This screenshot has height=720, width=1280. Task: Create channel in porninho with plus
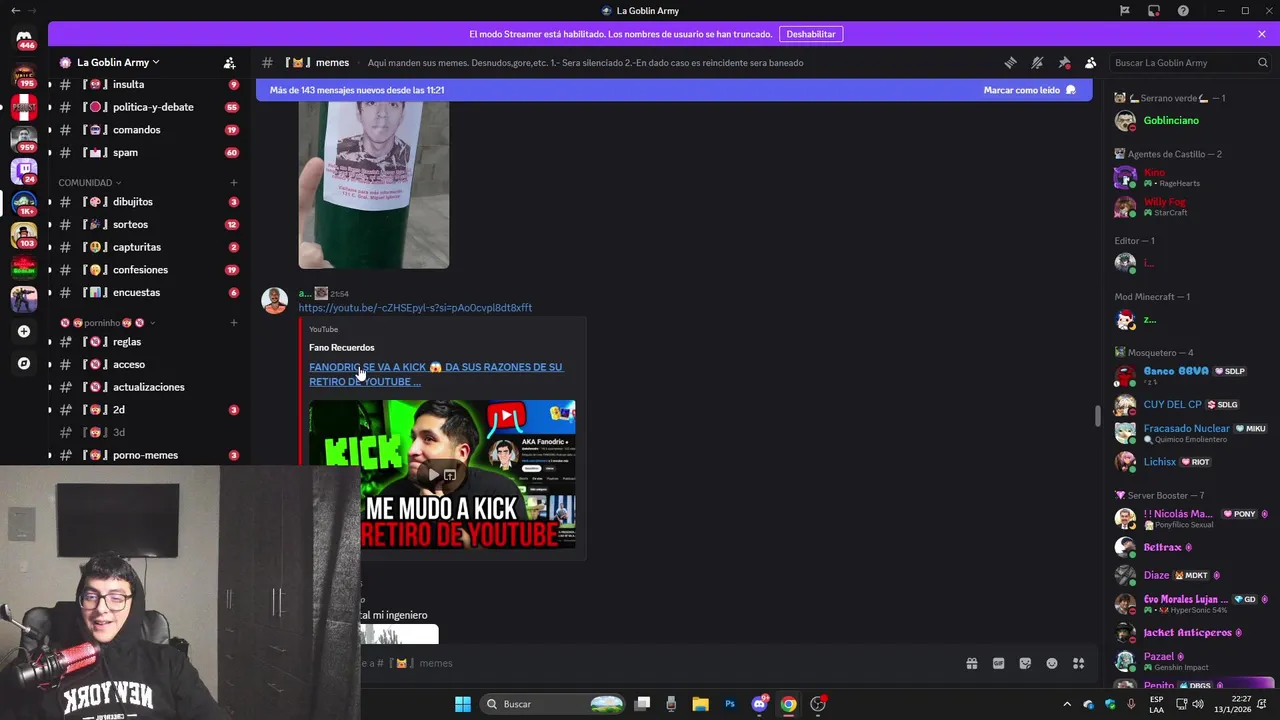click(234, 323)
